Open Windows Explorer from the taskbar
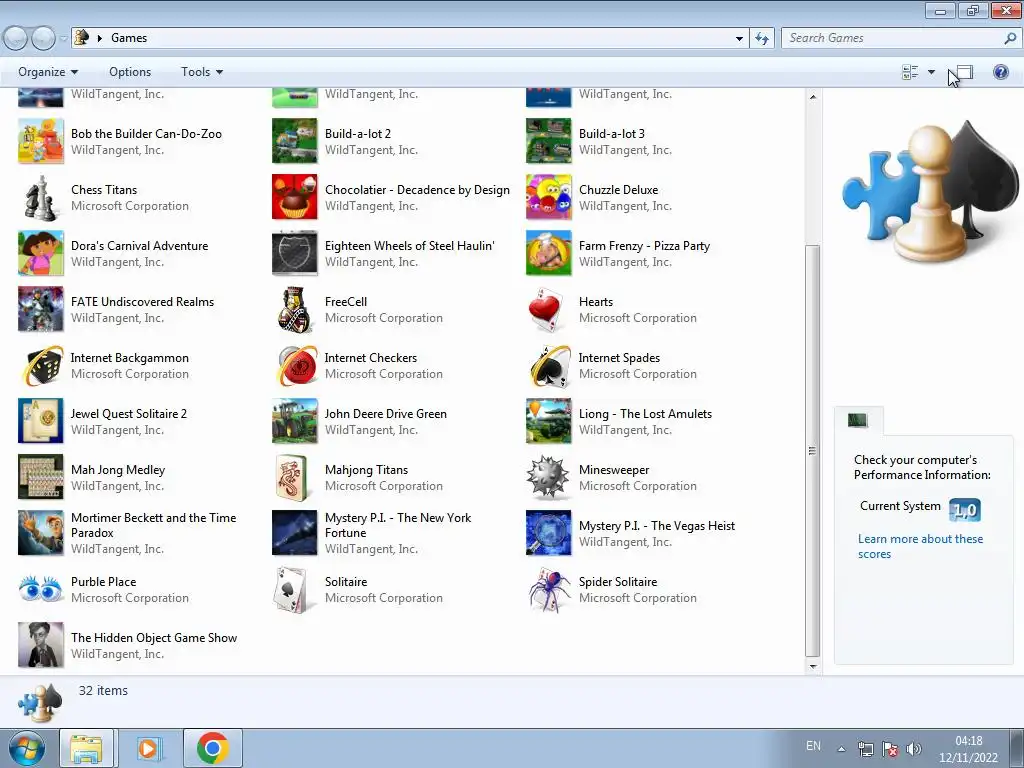 pos(86,748)
